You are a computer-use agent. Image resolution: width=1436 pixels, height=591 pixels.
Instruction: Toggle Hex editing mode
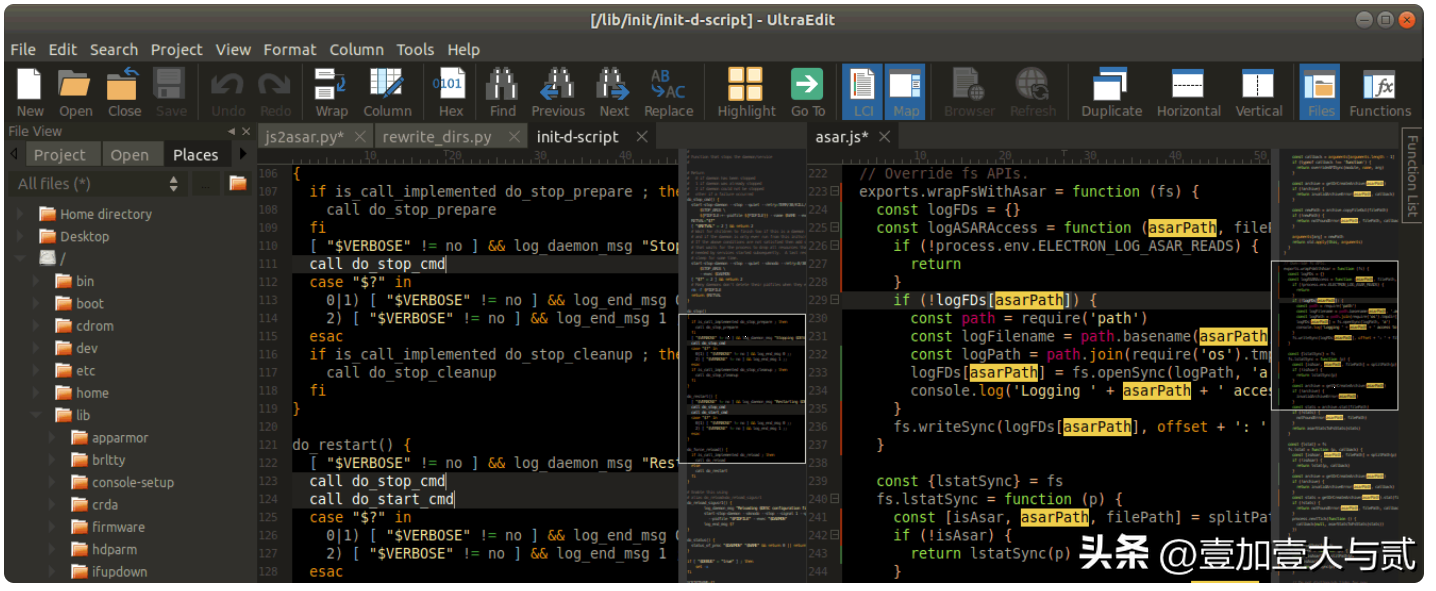pyautogui.click(x=451, y=93)
